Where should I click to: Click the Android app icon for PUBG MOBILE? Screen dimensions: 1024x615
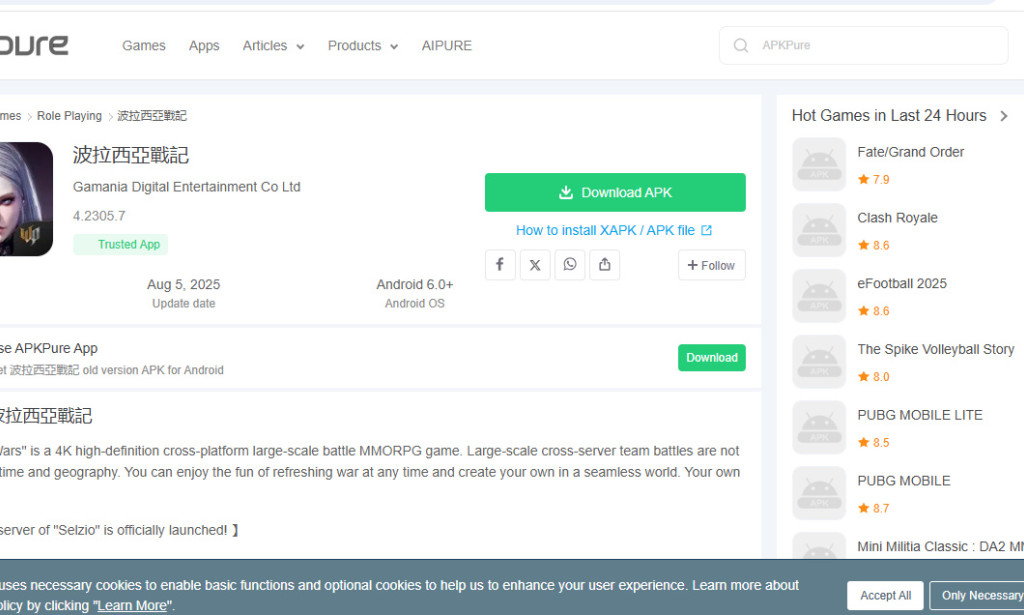[x=819, y=493]
